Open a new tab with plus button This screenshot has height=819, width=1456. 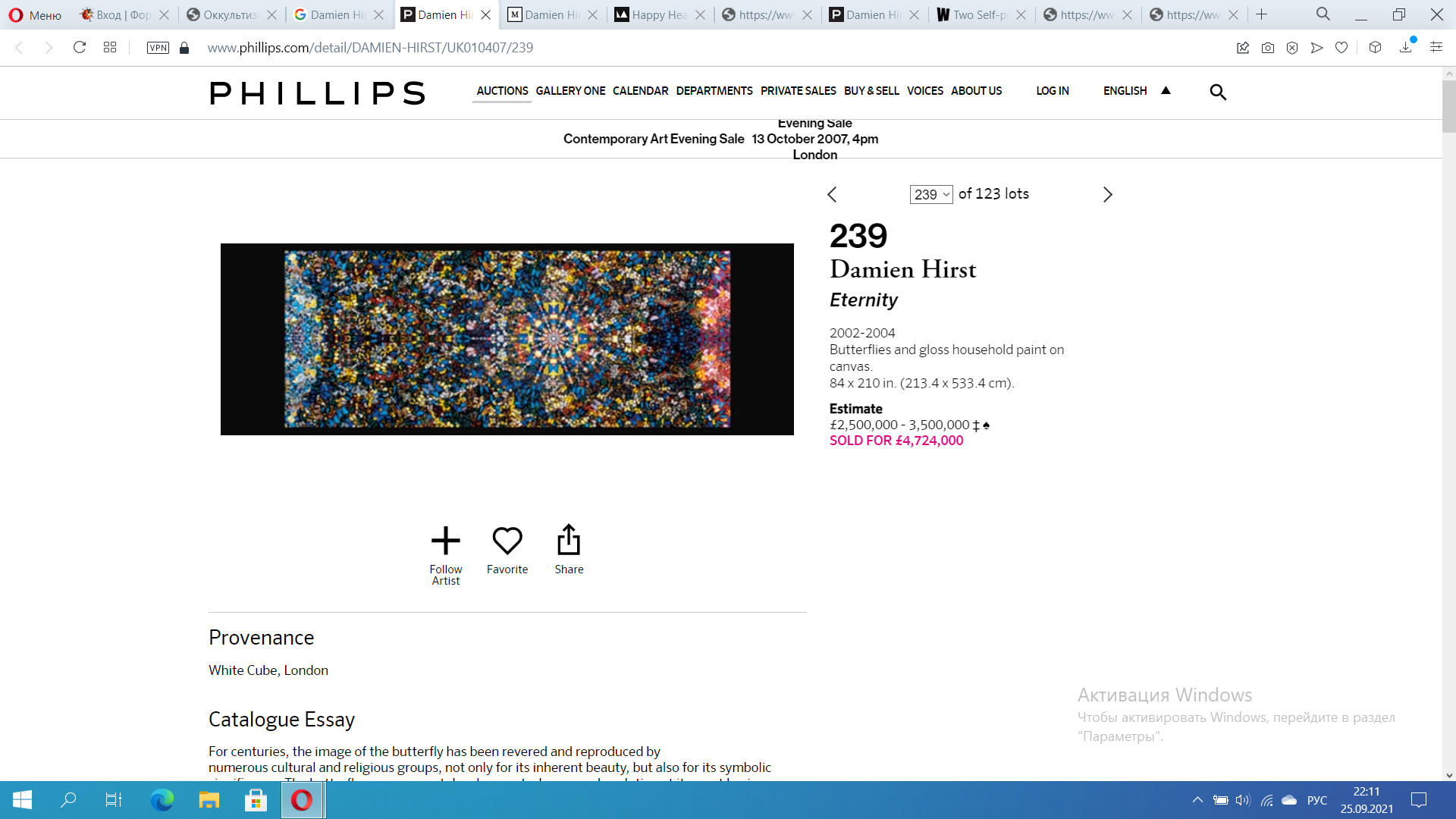1262,14
